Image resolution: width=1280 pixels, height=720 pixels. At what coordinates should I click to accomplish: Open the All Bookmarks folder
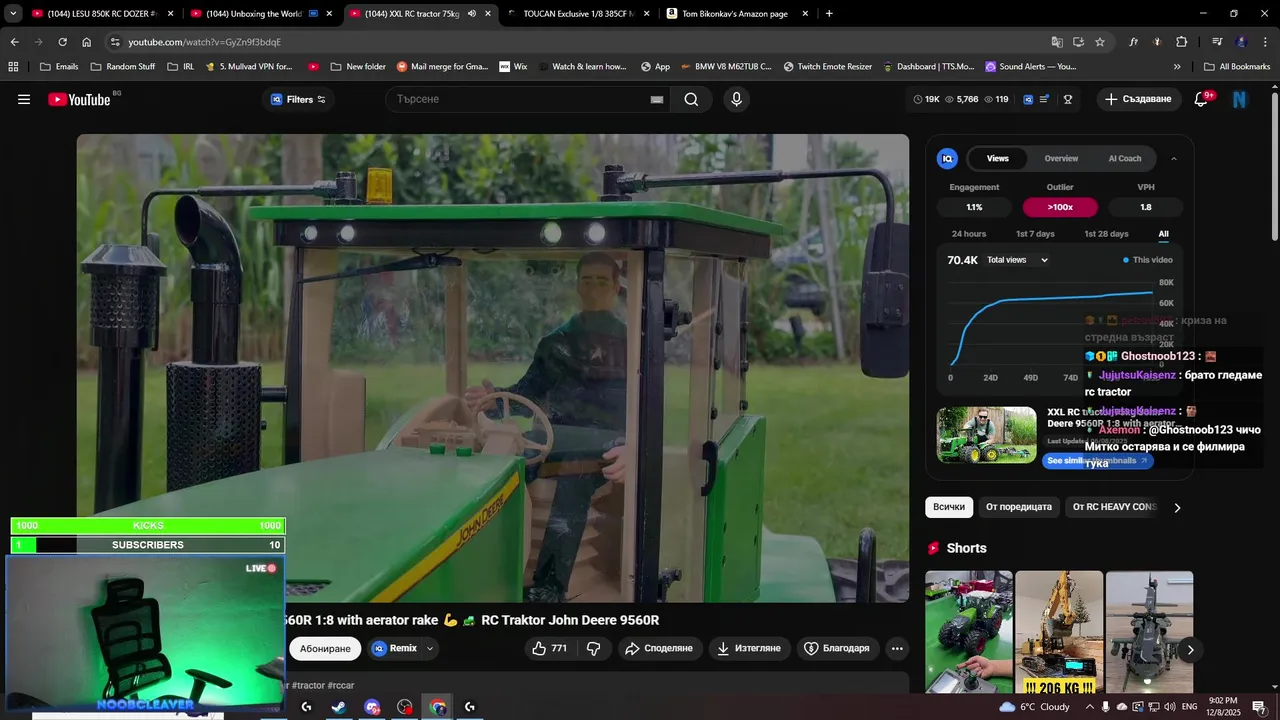tap(1237, 67)
